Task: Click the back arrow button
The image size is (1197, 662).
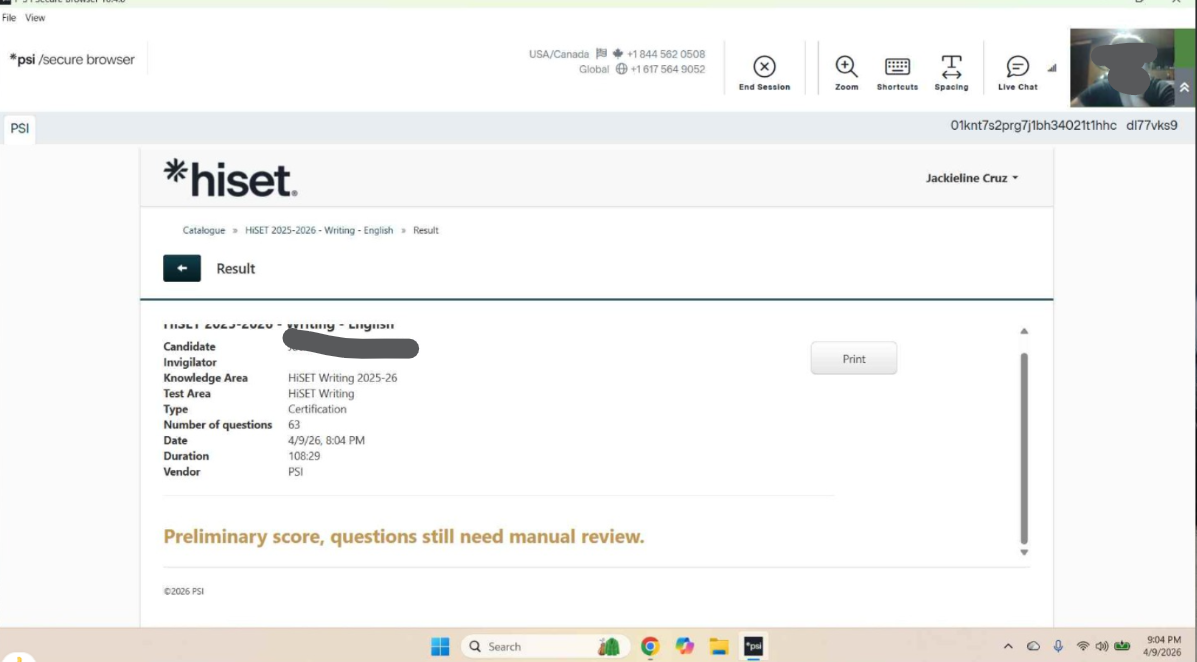Action: 182,268
